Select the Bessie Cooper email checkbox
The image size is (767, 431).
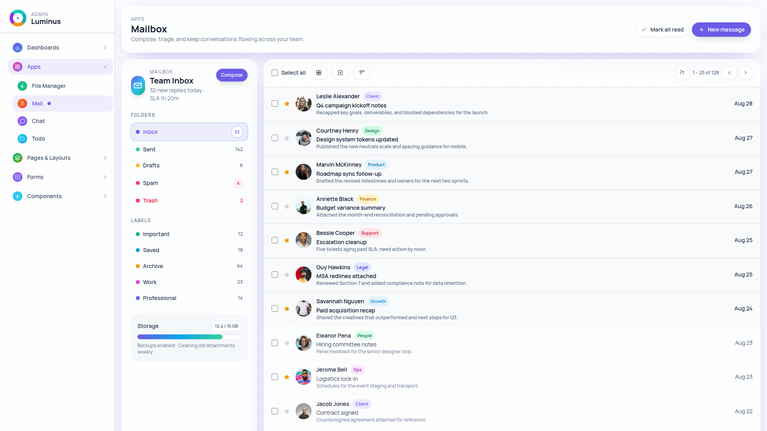[x=275, y=240]
